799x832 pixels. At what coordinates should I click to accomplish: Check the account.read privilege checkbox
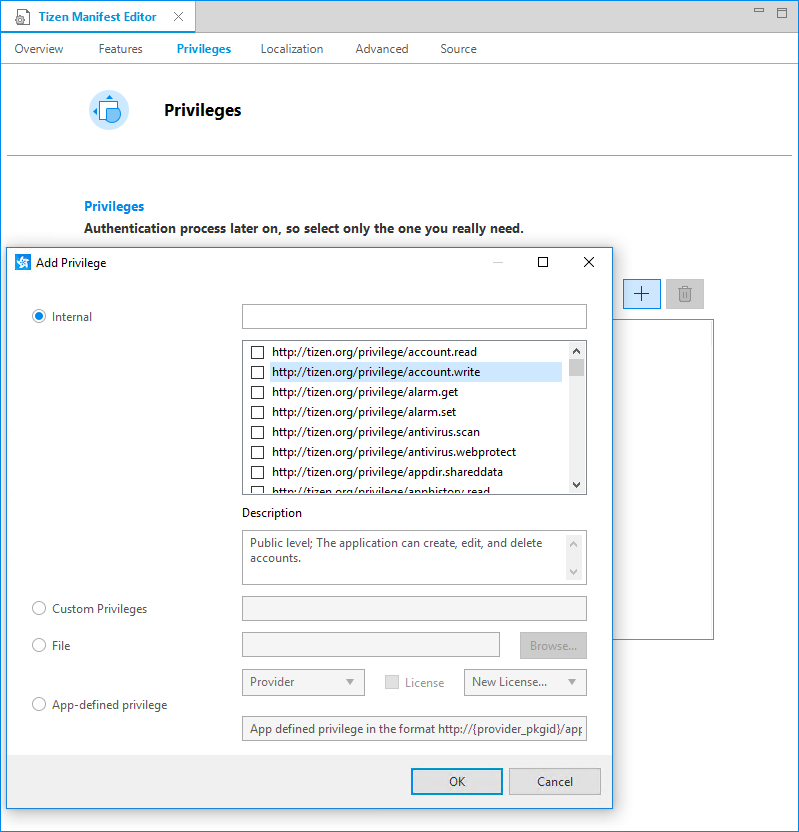point(258,352)
